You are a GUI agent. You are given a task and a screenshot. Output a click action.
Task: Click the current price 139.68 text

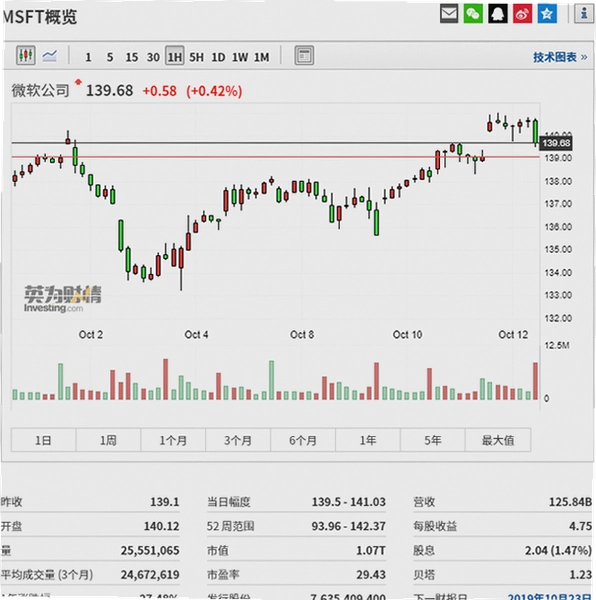pos(109,91)
